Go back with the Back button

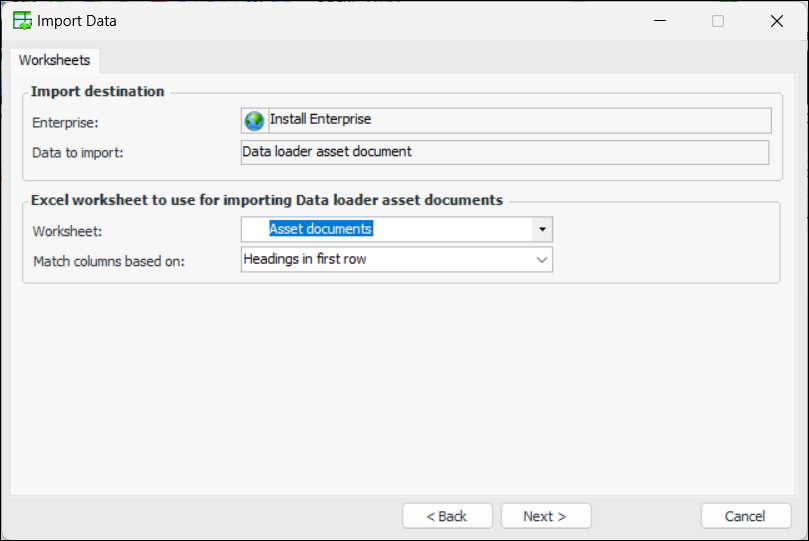(447, 516)
